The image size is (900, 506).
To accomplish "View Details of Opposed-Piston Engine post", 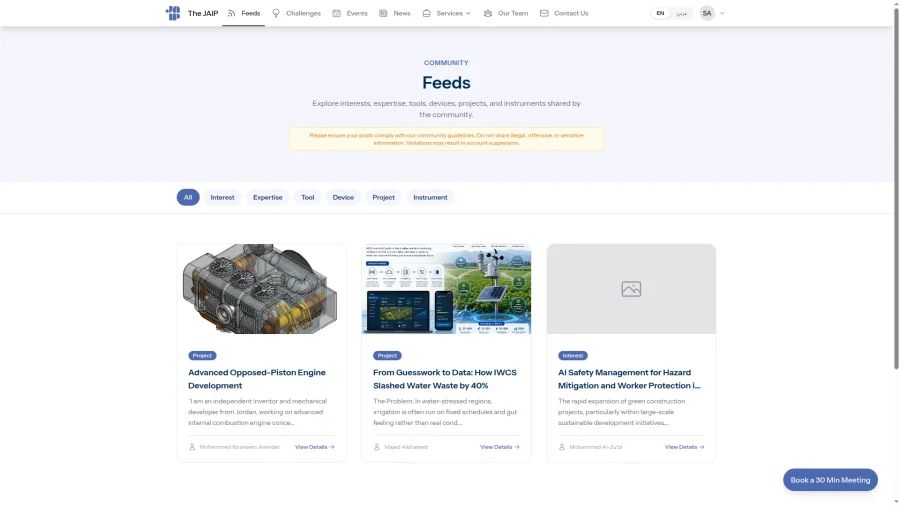I will click(315, 447).
